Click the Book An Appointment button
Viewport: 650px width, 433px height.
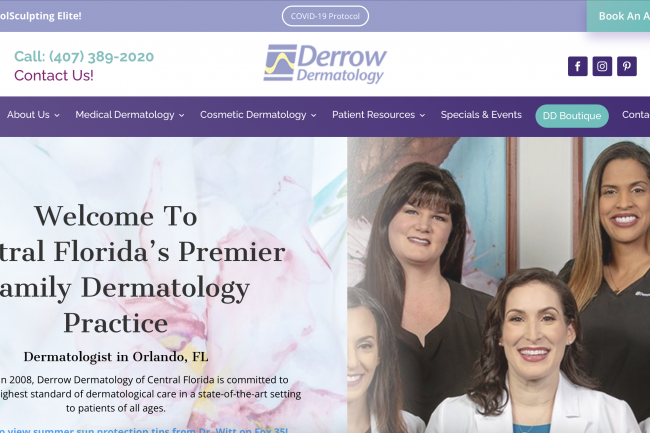point(618,16)
